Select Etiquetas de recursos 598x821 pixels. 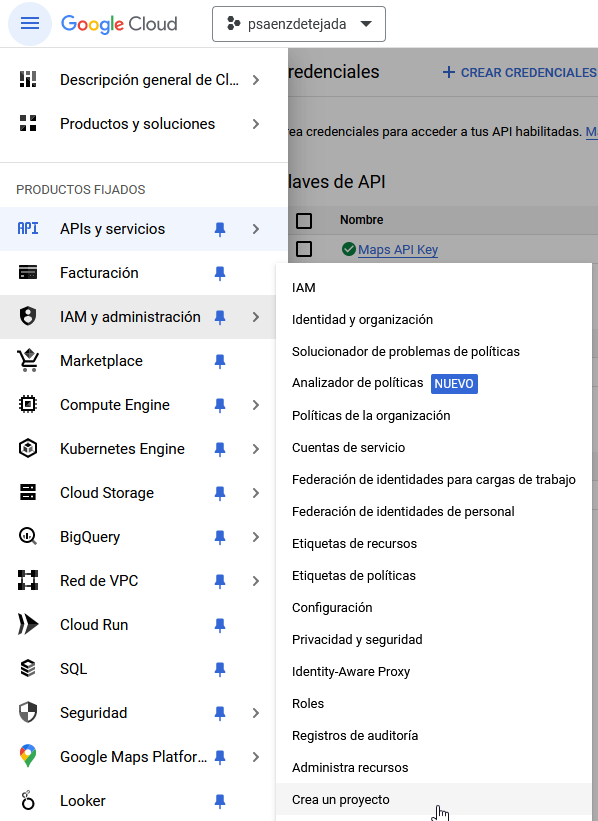tap(434, 543)
